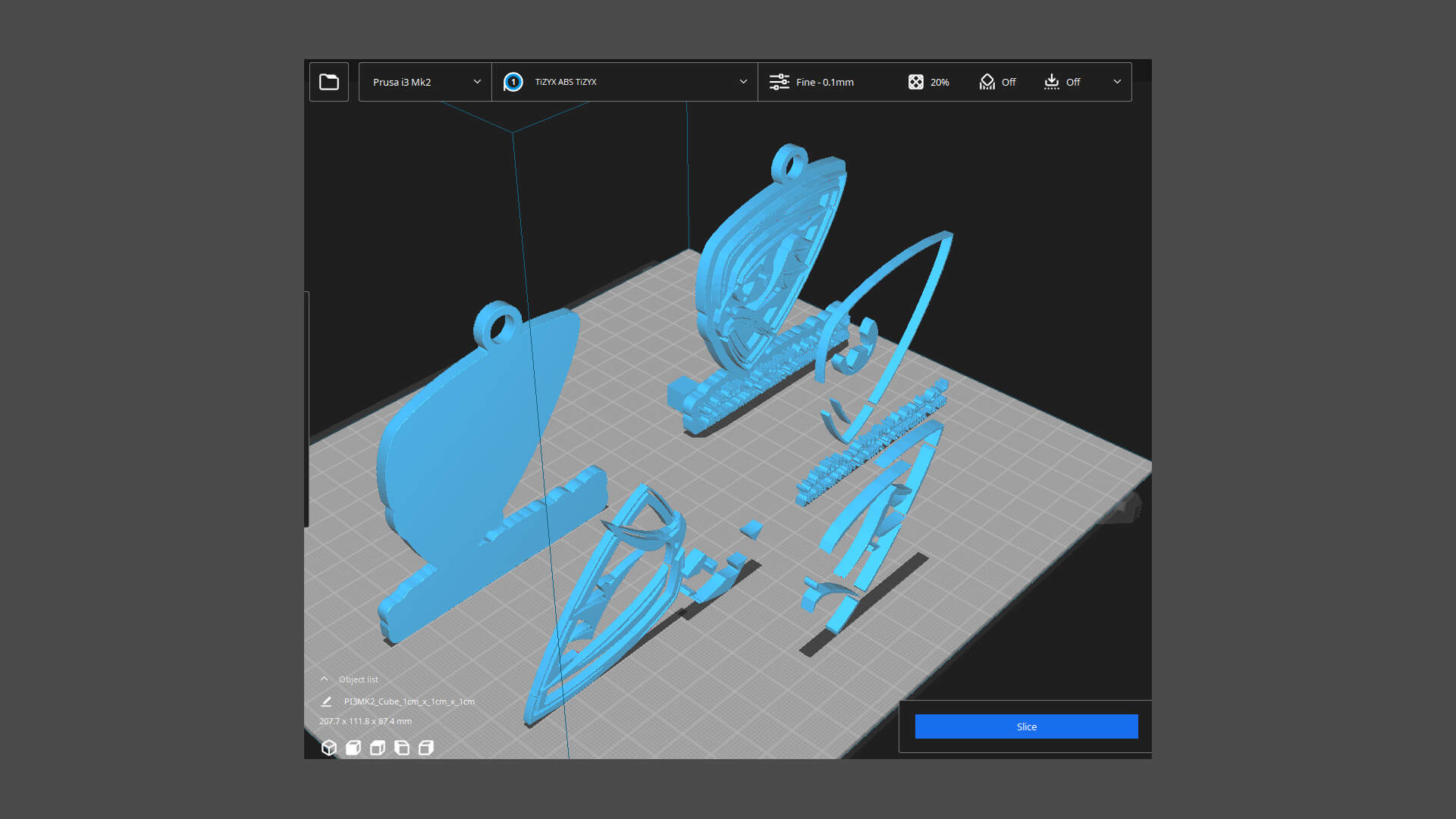Select PI3MK2_Cube_1cm_x_1cm_x_1cm in object list
The height and width of the screenshot is (819, 1456).
pyautogui.click(x=409, y=701)
